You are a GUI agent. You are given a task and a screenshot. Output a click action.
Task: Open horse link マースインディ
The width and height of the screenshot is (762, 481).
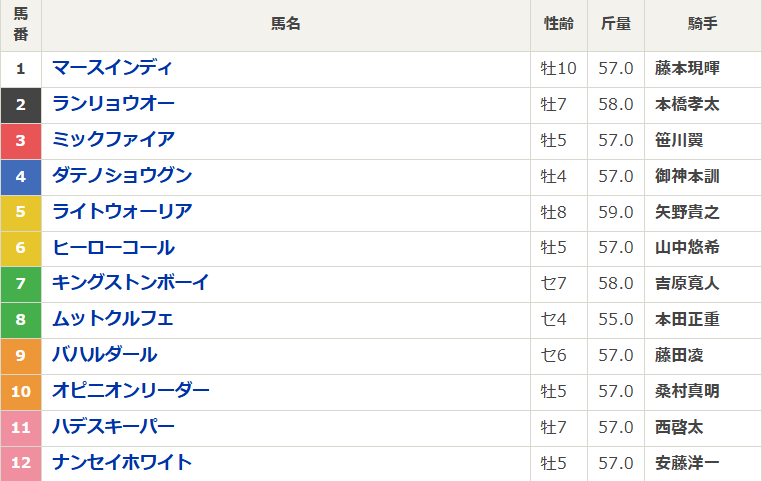[112, 68]
